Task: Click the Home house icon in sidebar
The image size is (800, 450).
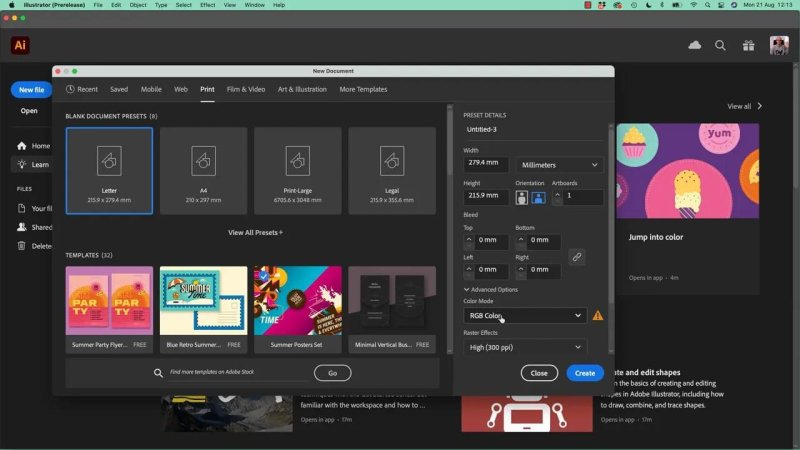Action: (x=21, y=146)
